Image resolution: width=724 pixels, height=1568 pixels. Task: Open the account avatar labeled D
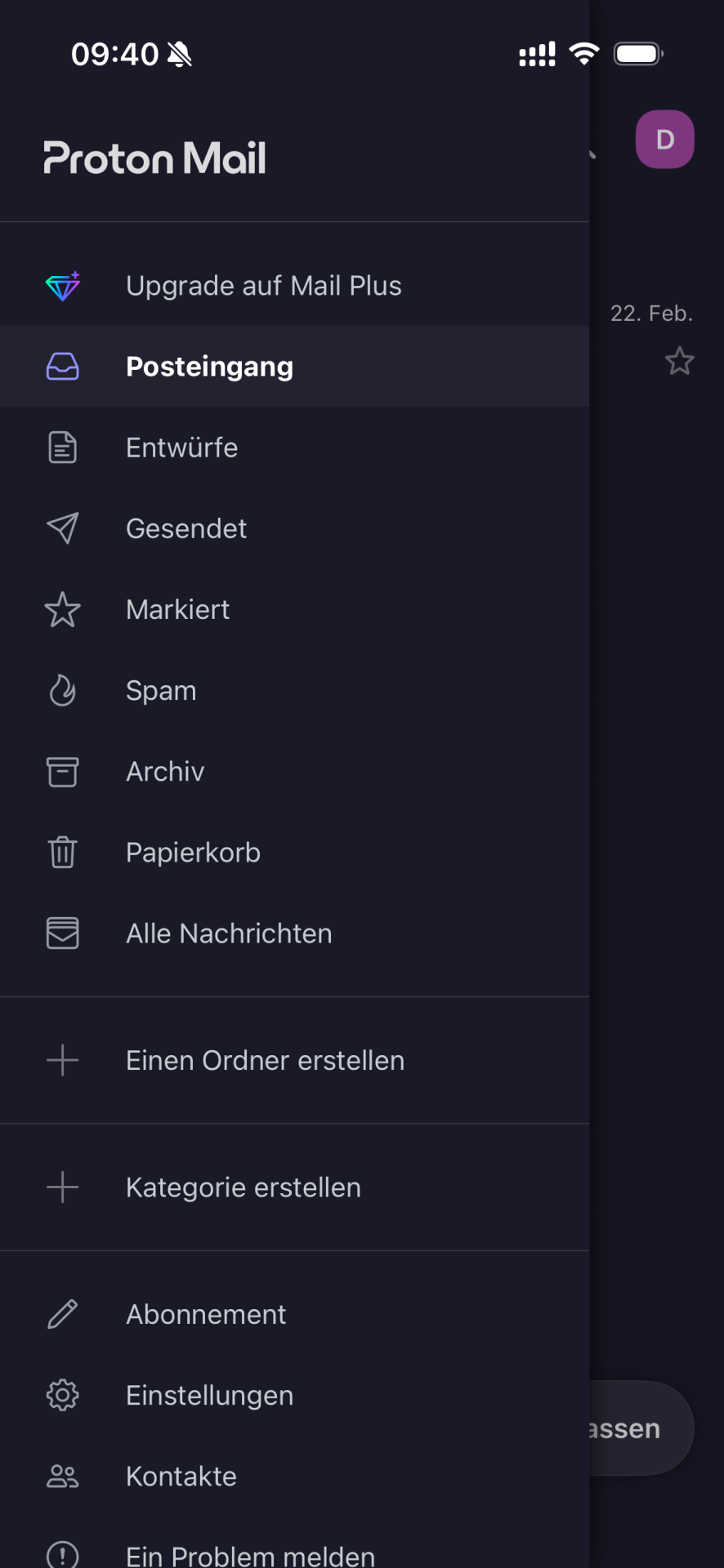pyautogui.click(x=665, y=140)
